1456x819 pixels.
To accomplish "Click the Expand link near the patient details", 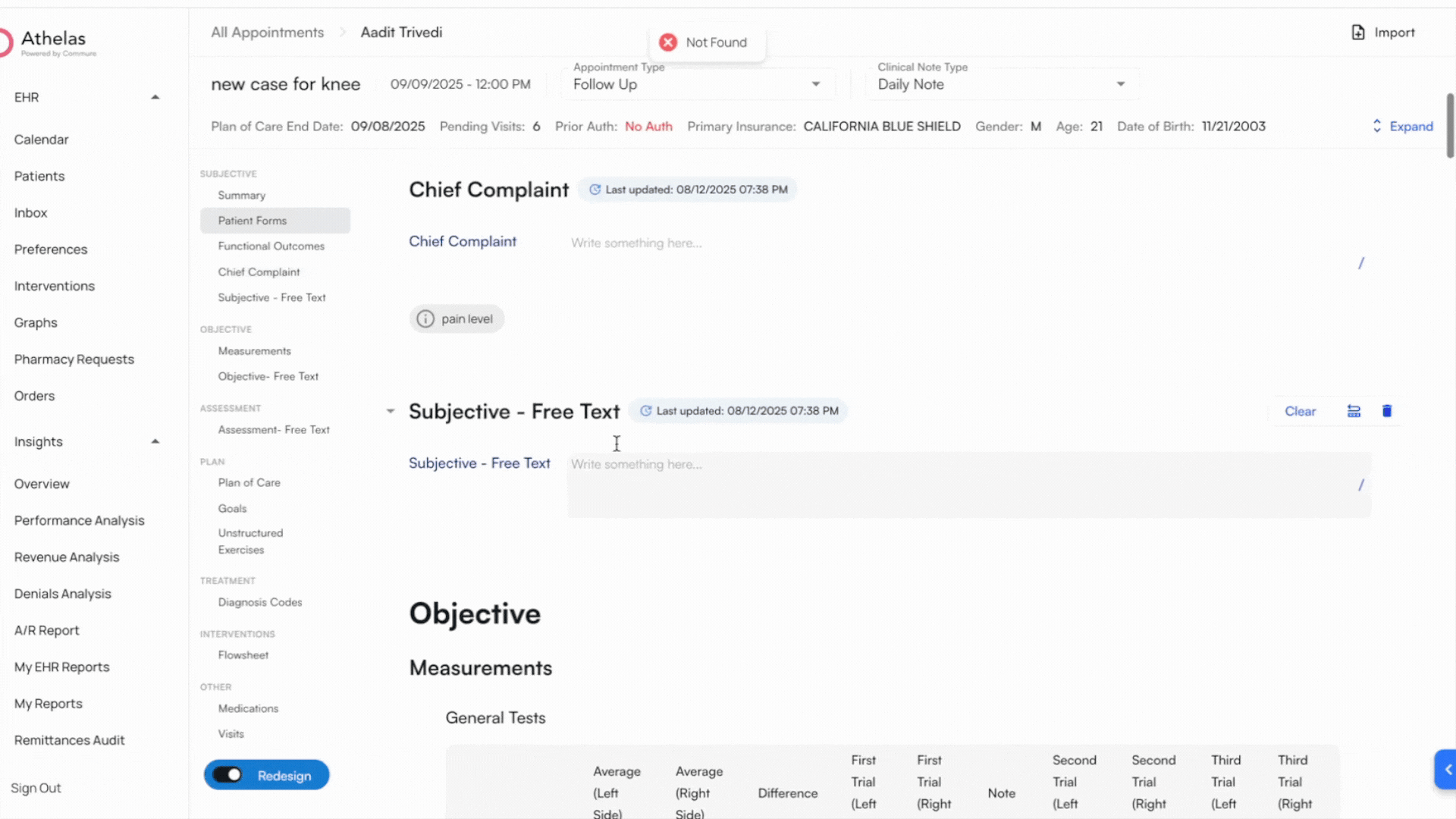I will 1410,126.
